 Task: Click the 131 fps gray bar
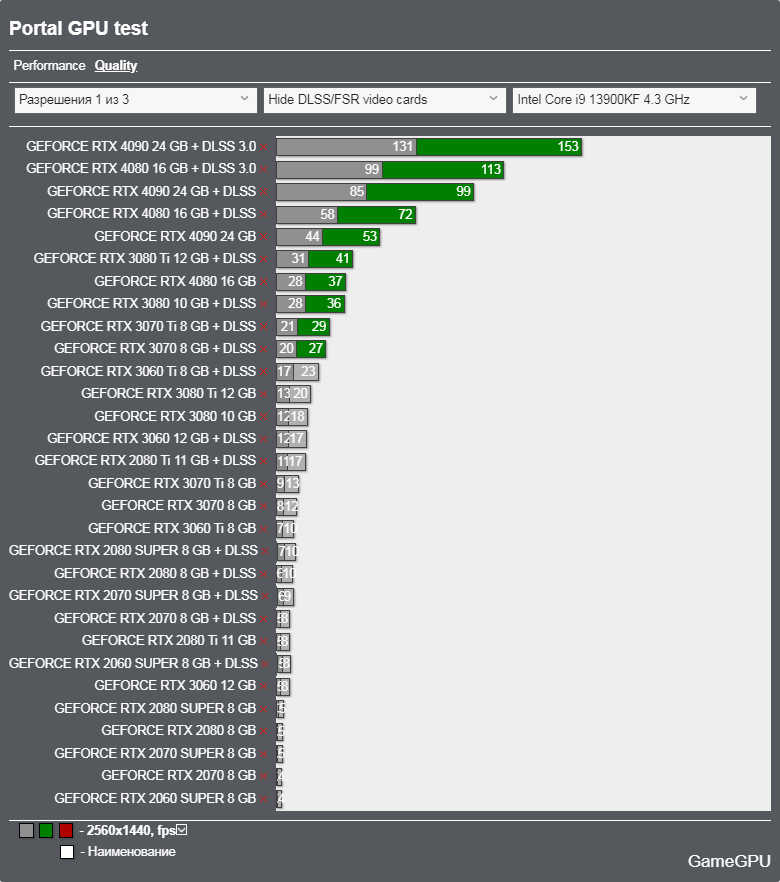[x=346, y=147]
